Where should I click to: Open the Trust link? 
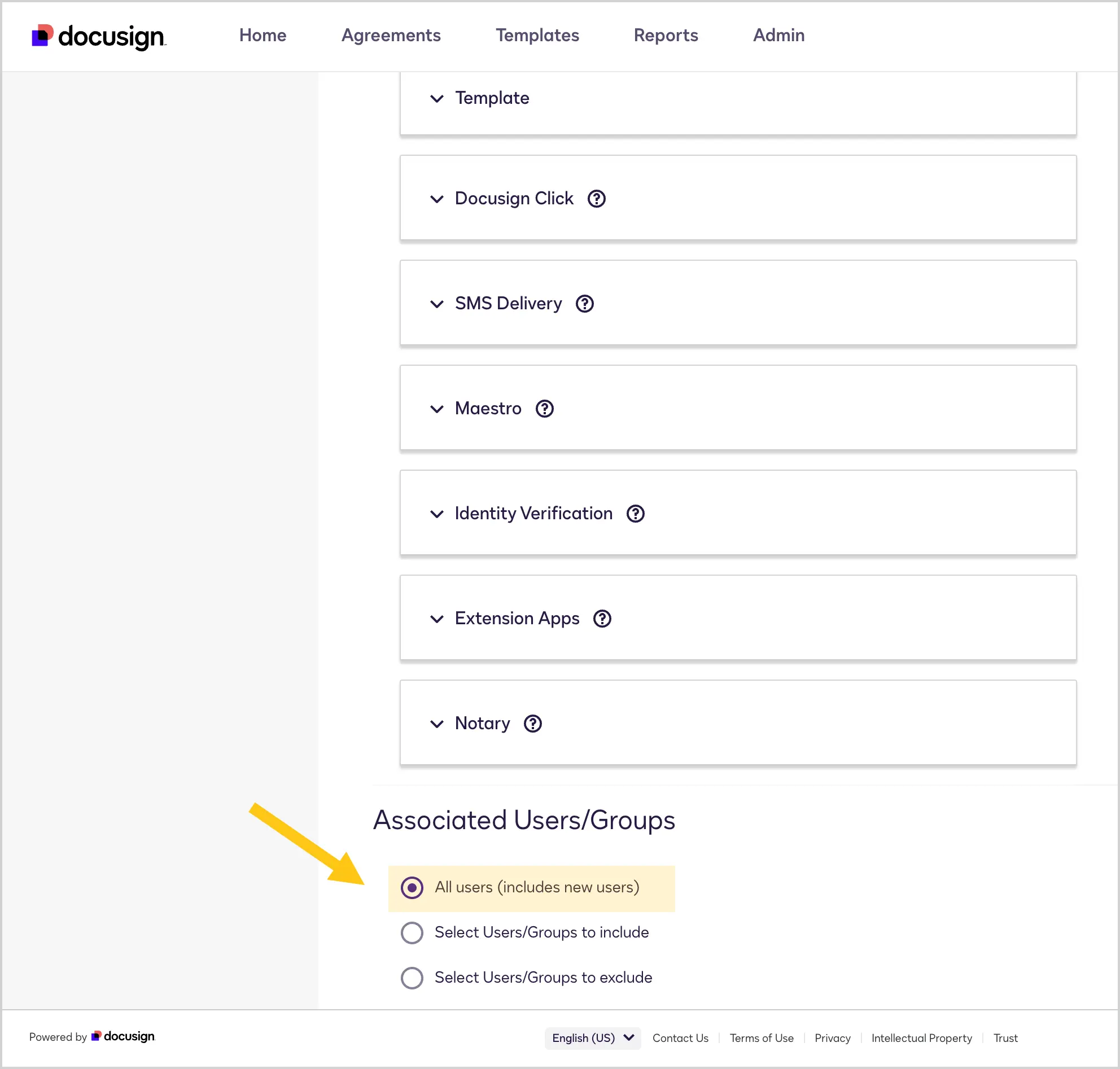[x=1005, y=1037]
